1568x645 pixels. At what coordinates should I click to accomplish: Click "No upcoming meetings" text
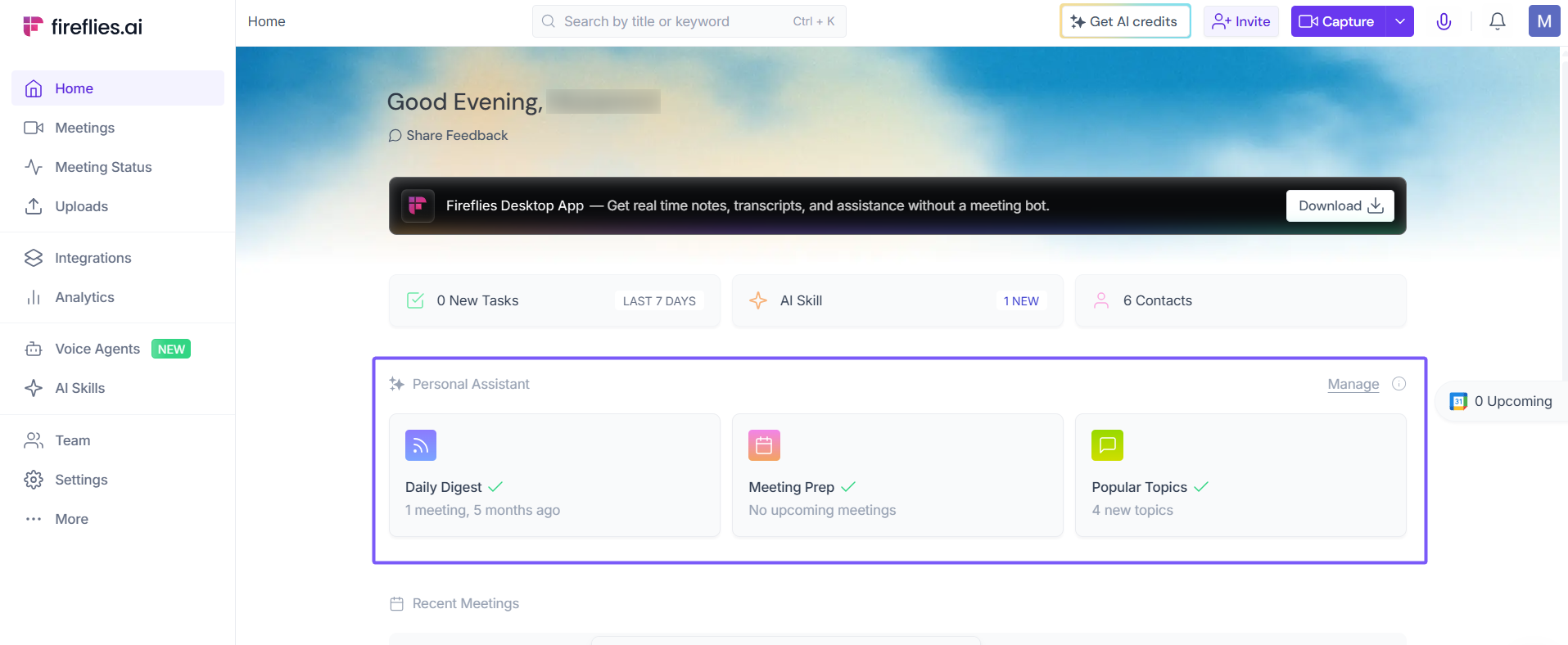coord(822,510)
